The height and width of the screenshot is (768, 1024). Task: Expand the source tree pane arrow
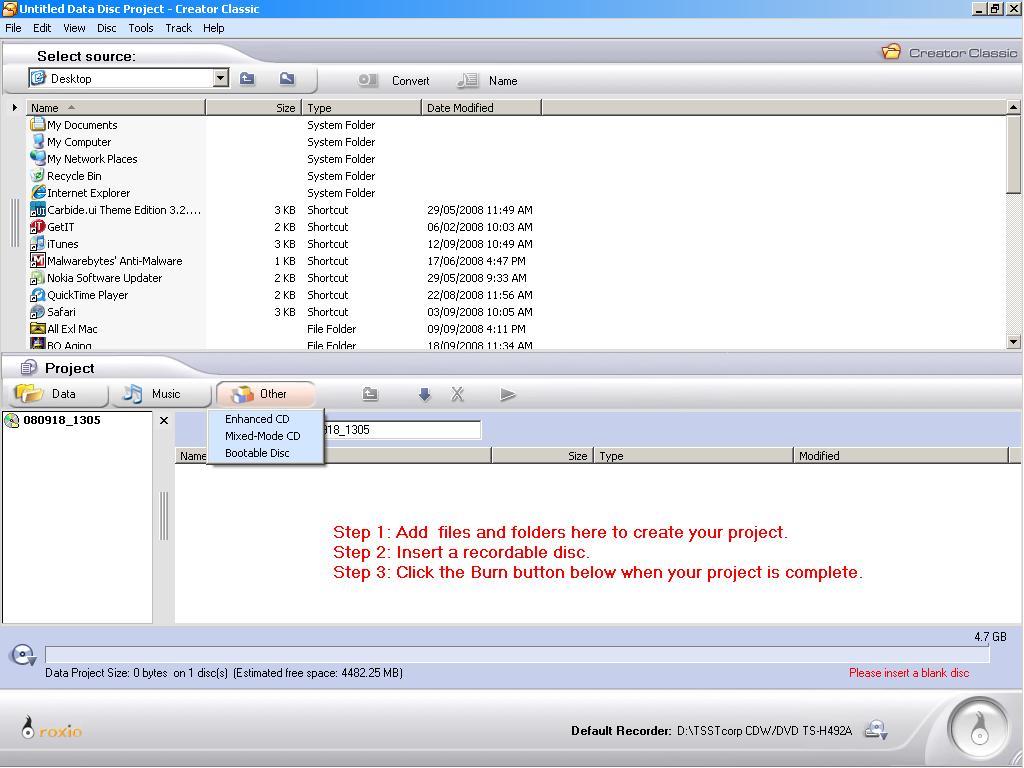[14, 107]
